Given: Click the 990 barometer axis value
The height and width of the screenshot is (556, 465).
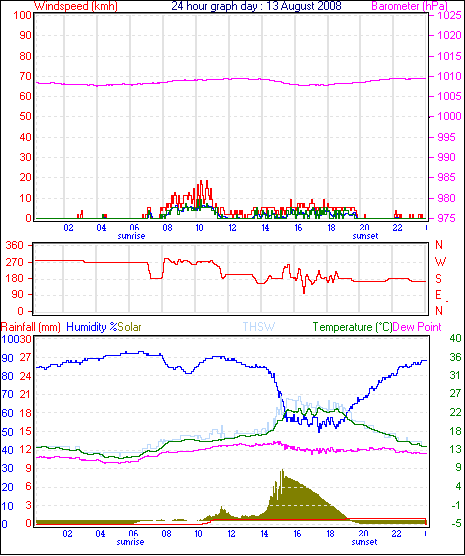Looking at the screenshot, I should (x=447, y=157).
